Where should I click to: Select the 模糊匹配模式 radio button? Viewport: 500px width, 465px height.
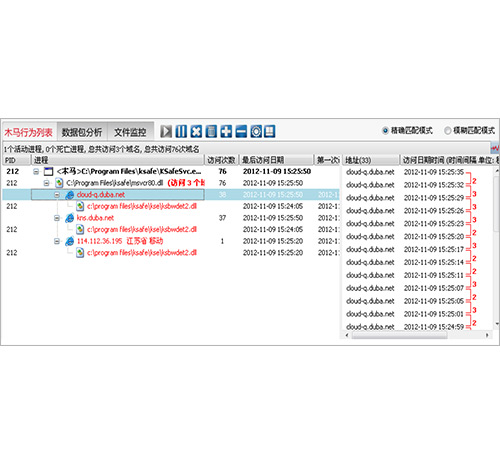click(447, 131)
